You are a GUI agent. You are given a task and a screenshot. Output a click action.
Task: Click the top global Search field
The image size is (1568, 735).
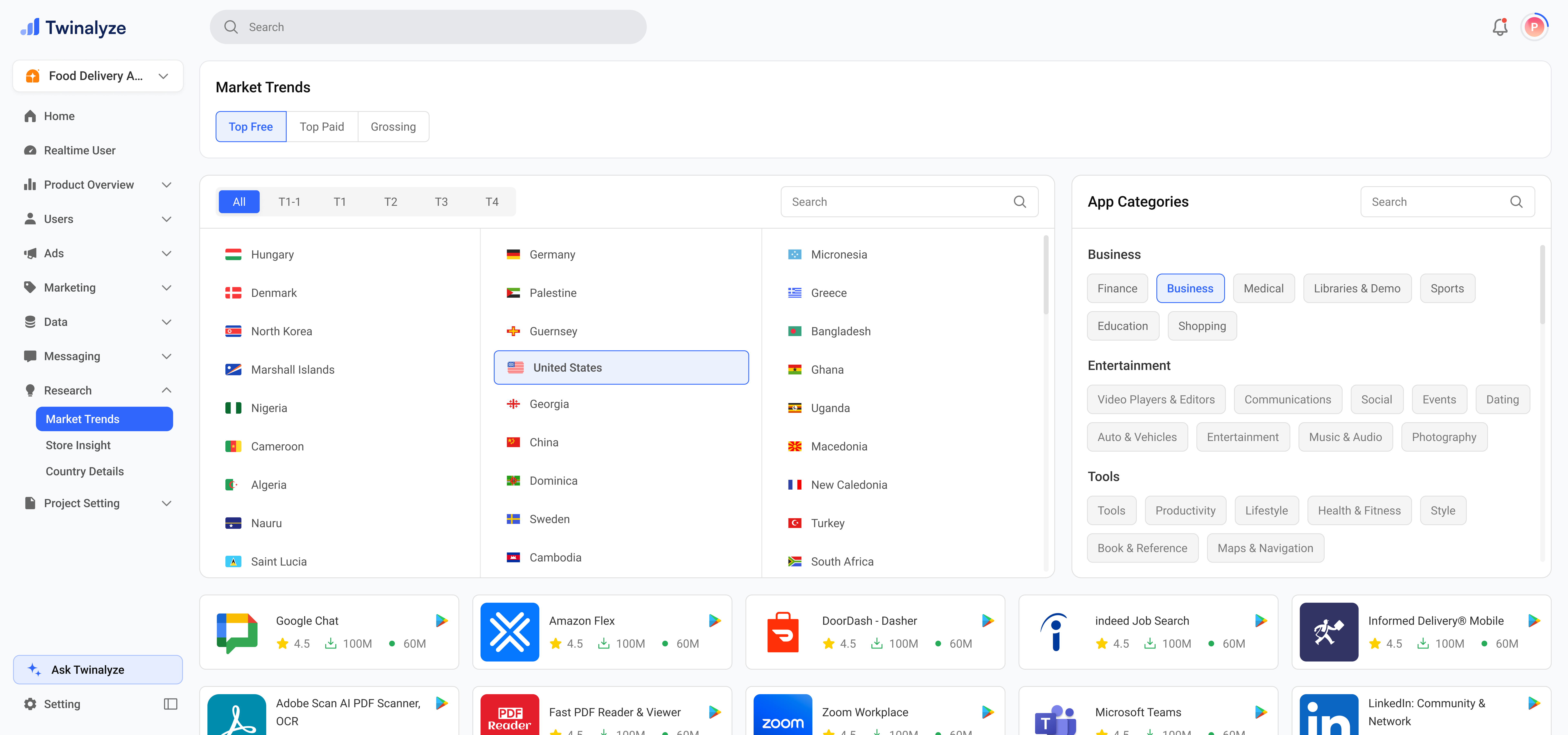pos(428,27)
